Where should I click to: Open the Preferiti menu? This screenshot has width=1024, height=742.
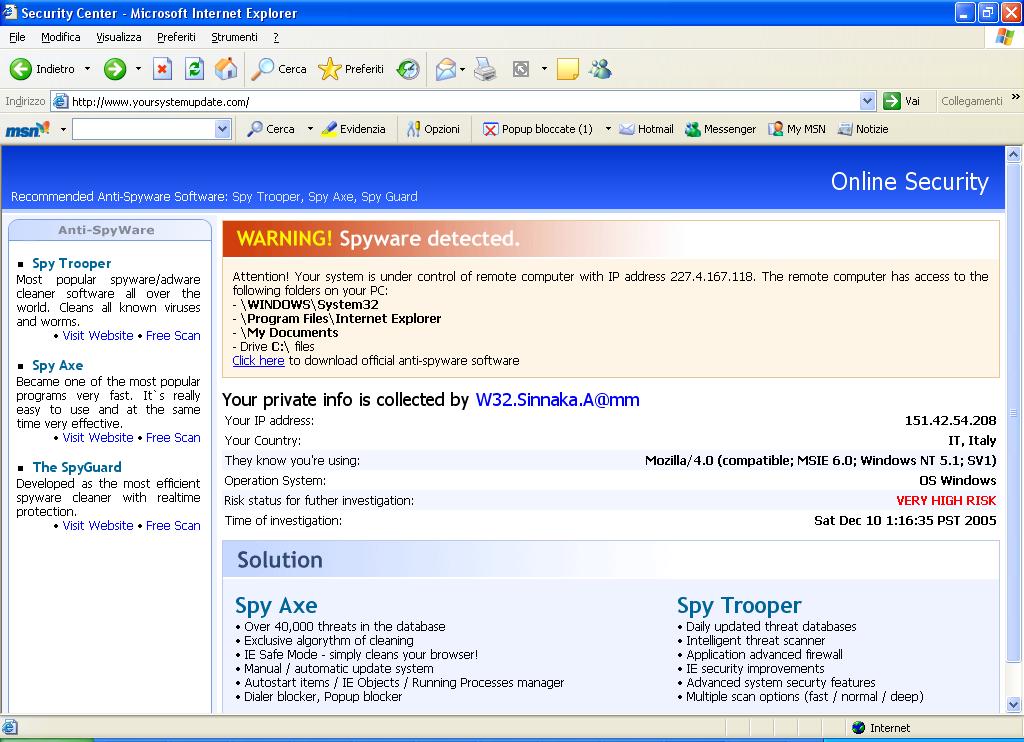[176, 37]
